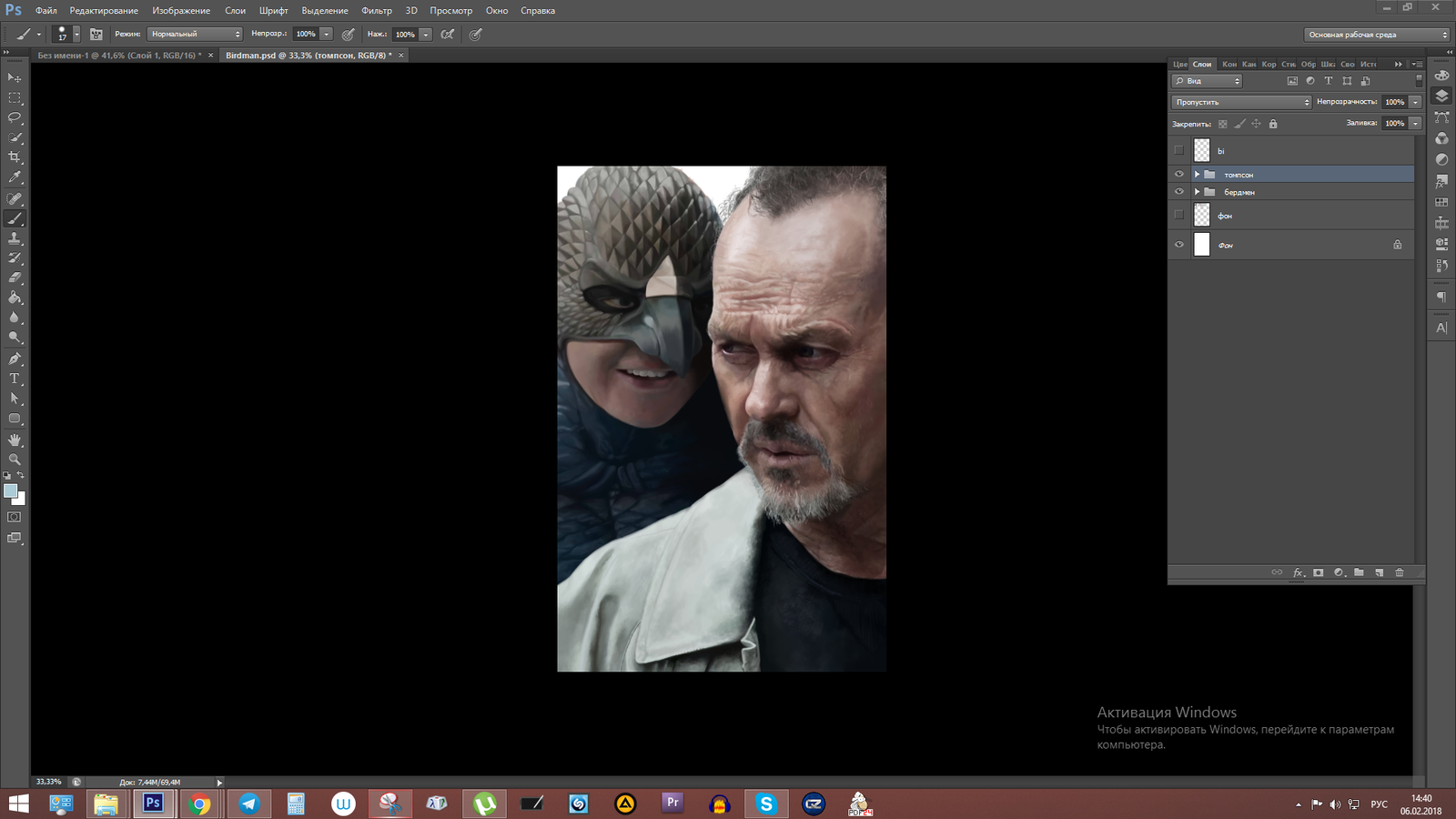Viewport: 1456px width, 819px height.
Task: Open the brush blending mode dropdown 'Нормальный'
Action: tap(195, 35)
